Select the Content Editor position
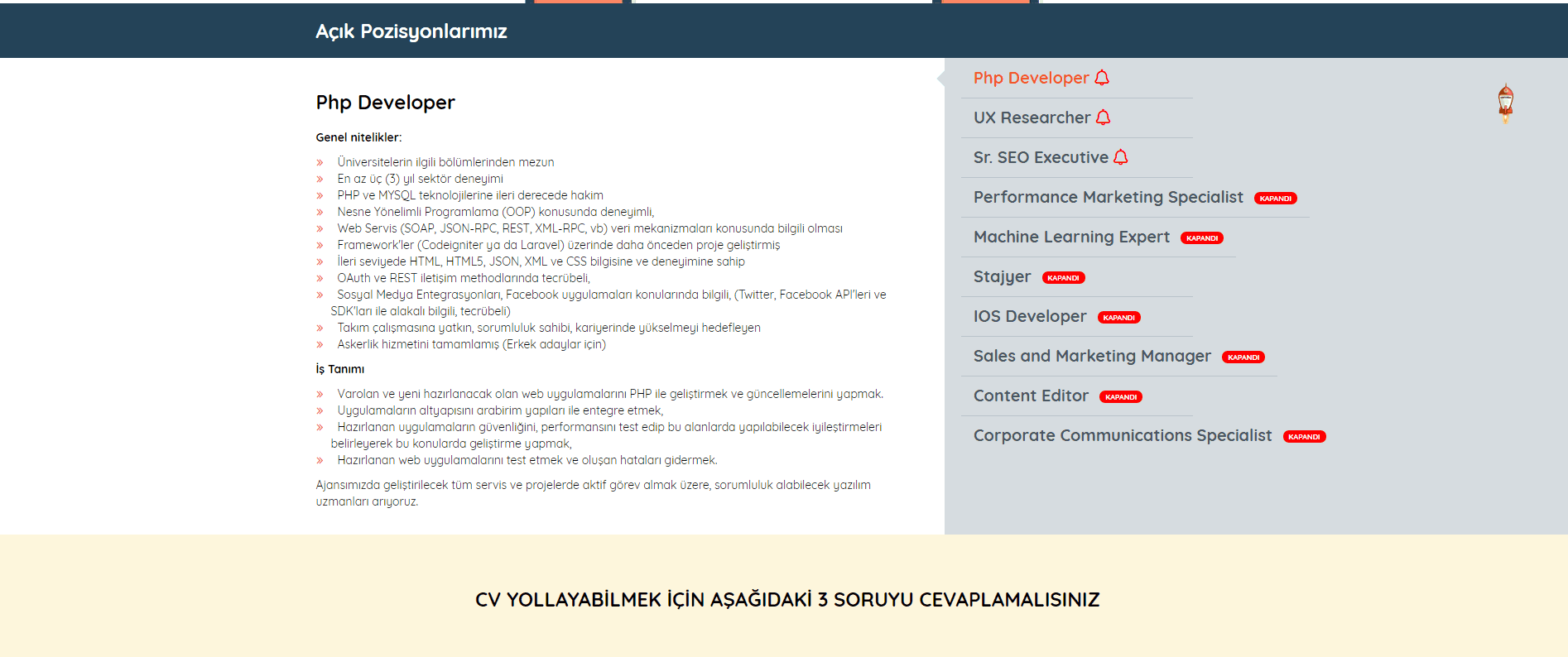The image size is (1568, 657). coord(1031,396)
